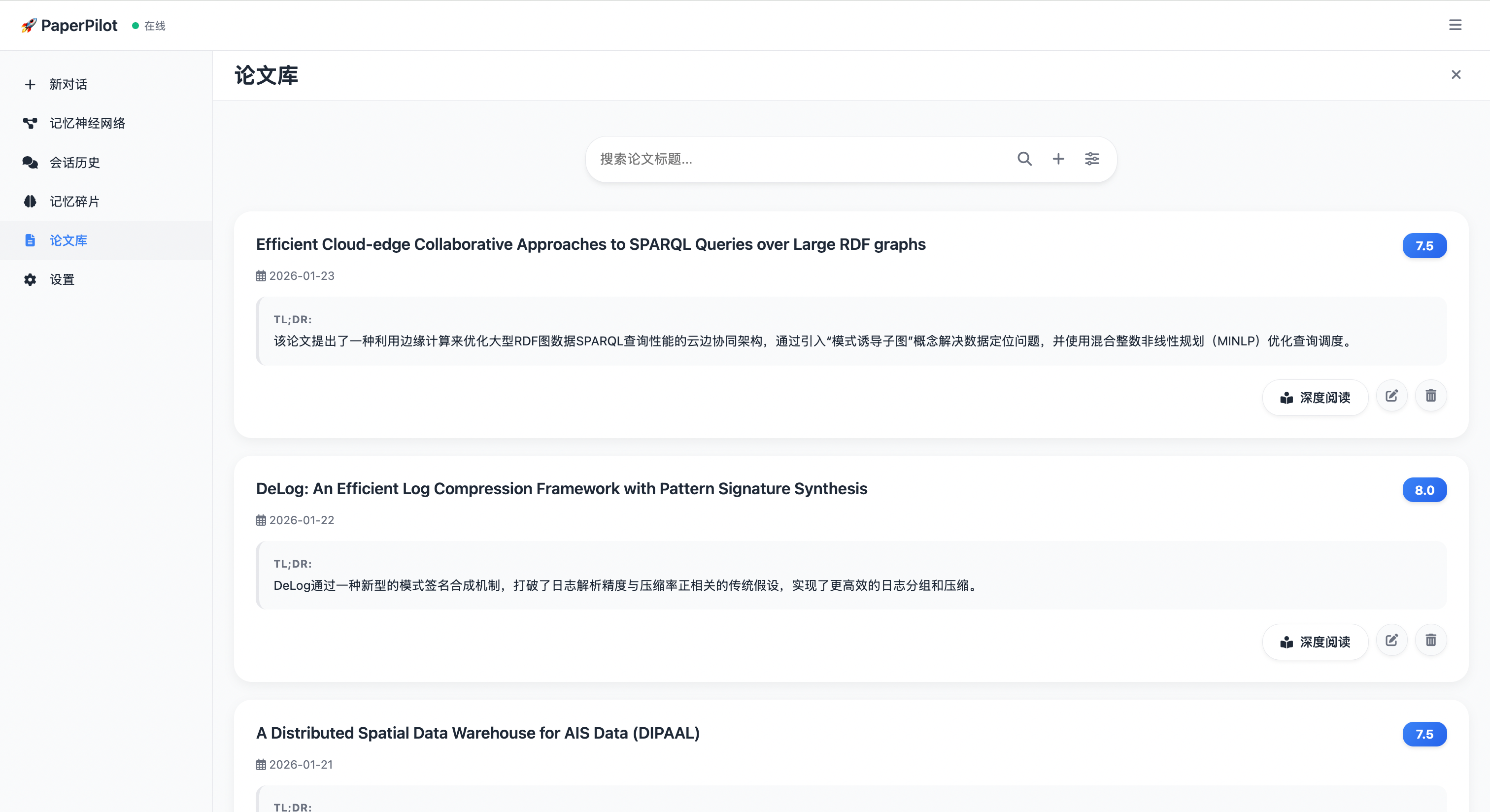Viewport: 1490px width, 812px height.
Task: Open 设置 in the sidebar
Action: [x=106, y=279]
